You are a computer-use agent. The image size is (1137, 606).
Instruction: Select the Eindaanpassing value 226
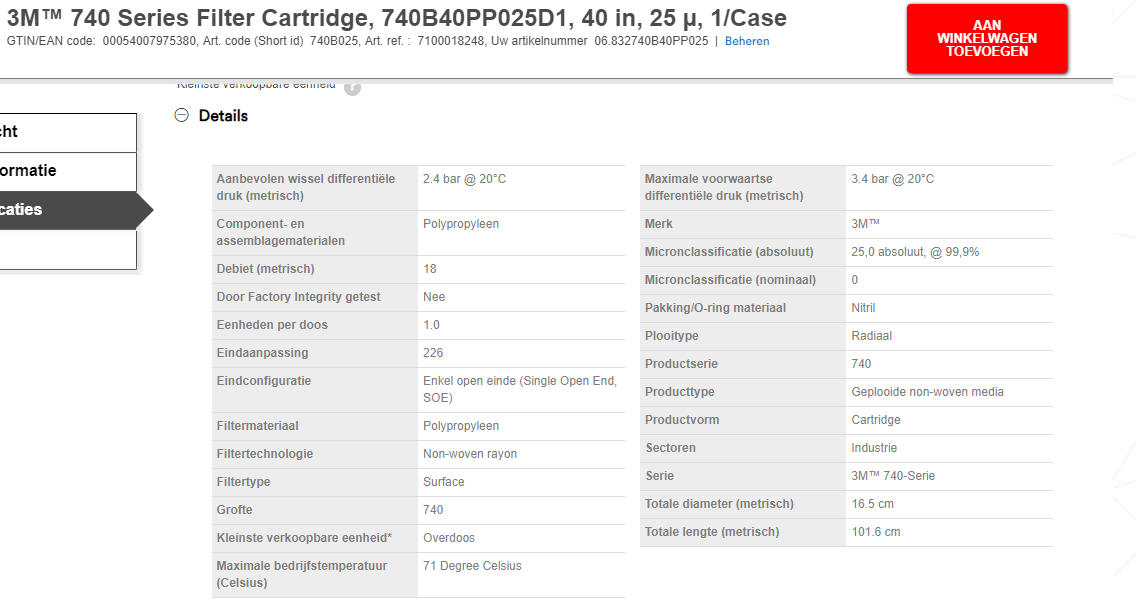[433, 353]
